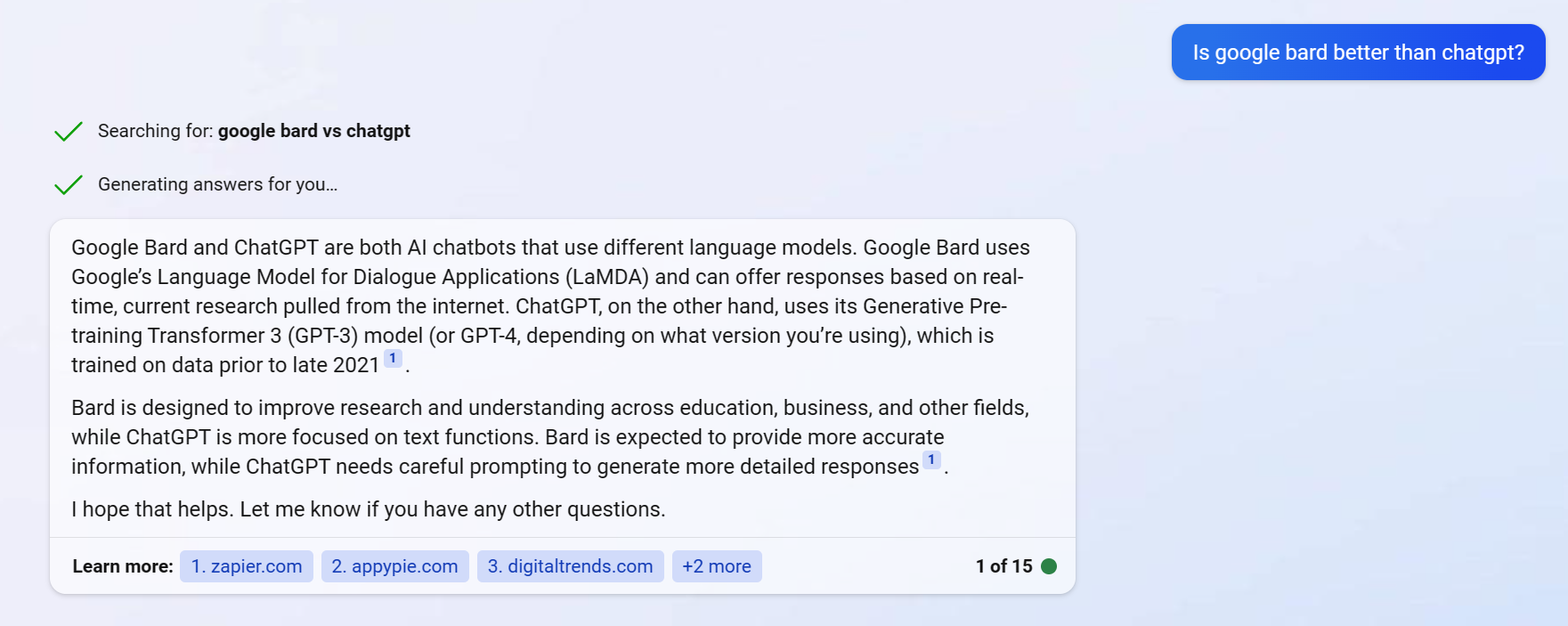Click the green checkmark beside Generating answers
Viewport: 1568px width, 626px height.
point(69,185)
